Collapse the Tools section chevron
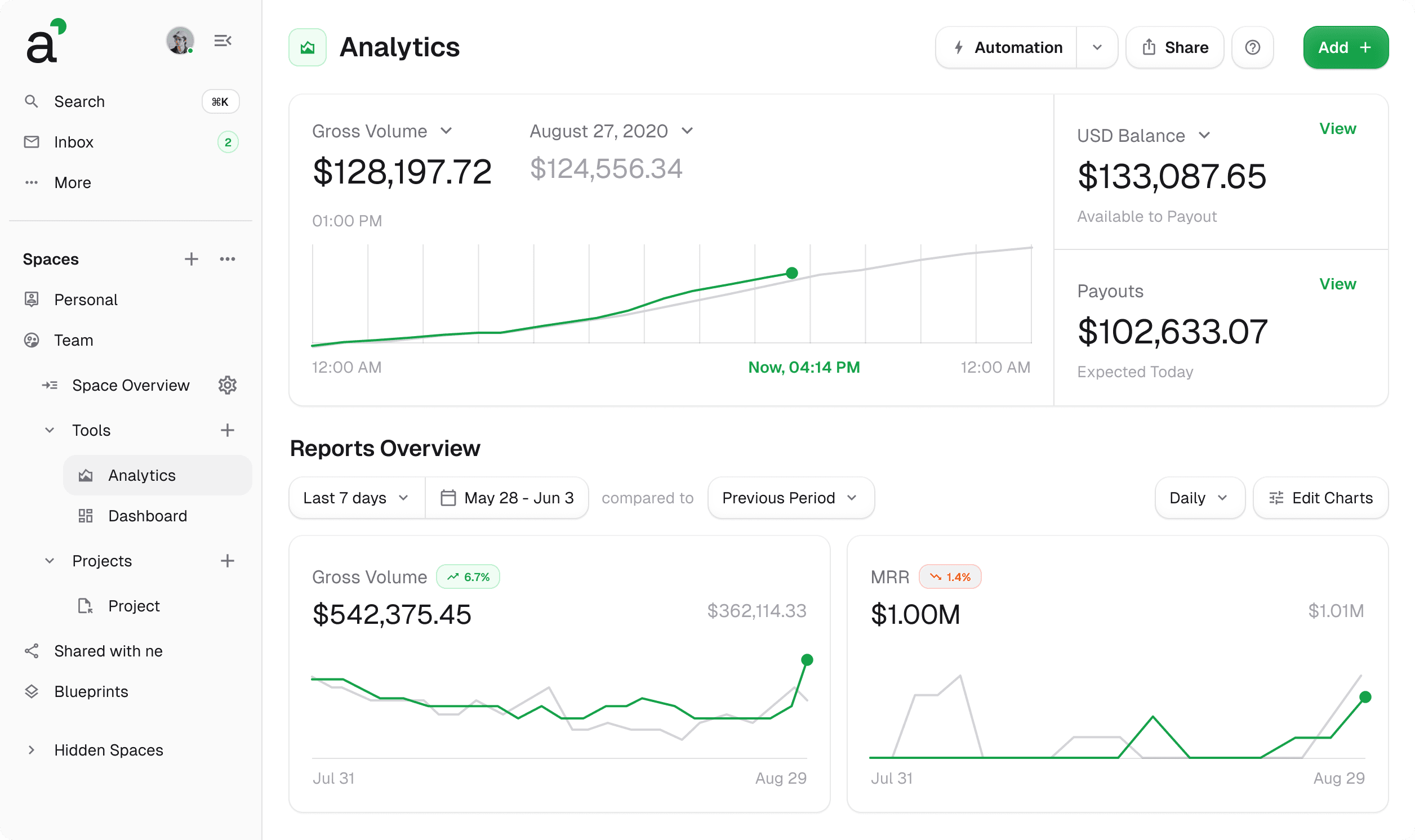The height and width of the screenshot is (840, 1415). [x=50, y=430]
